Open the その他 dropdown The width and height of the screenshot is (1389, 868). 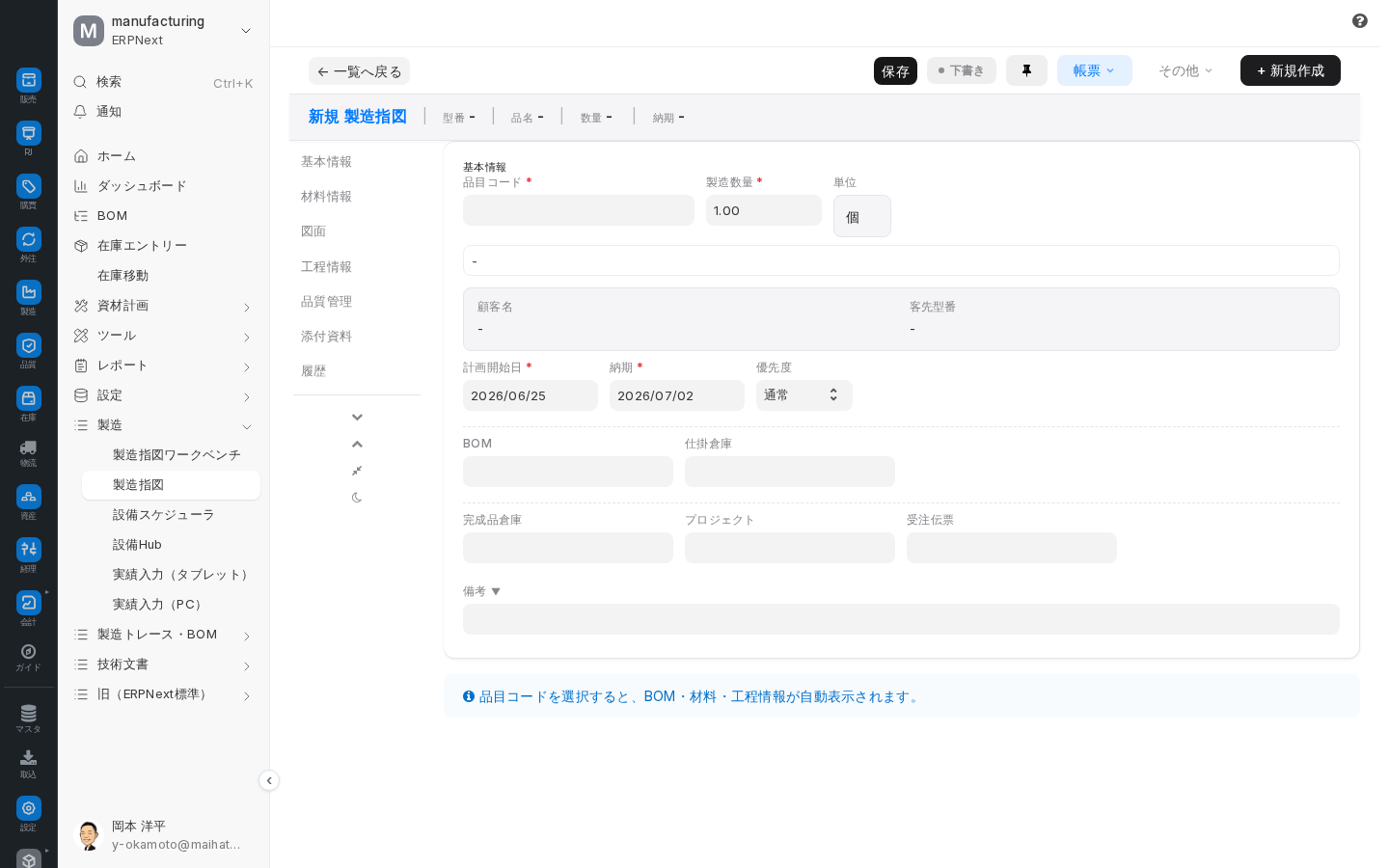[x=1185, y=70]
